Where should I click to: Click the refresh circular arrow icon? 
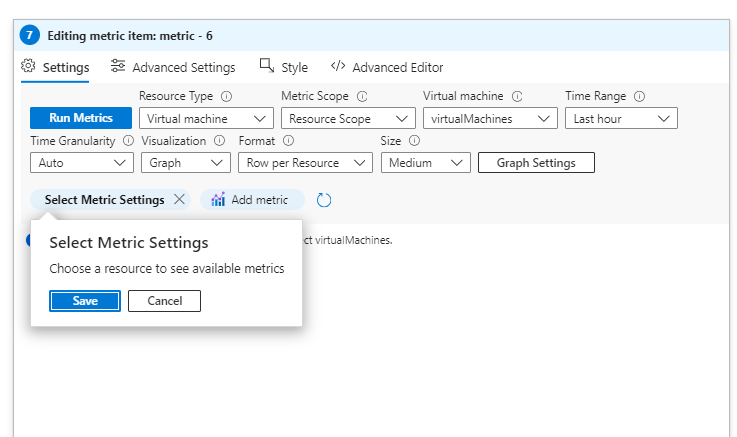click(323, 200)
